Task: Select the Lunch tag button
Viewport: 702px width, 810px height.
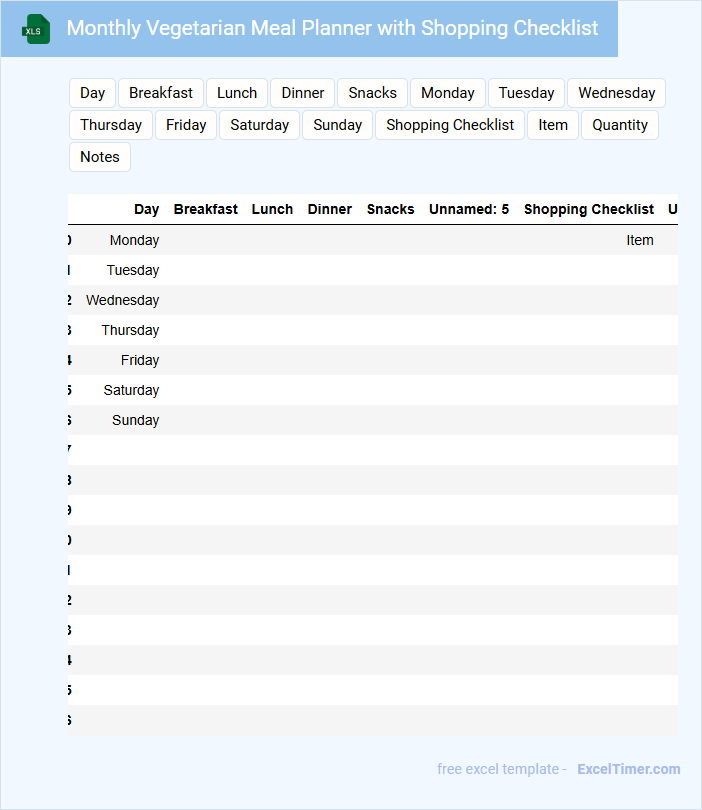Action: (237, 93)
